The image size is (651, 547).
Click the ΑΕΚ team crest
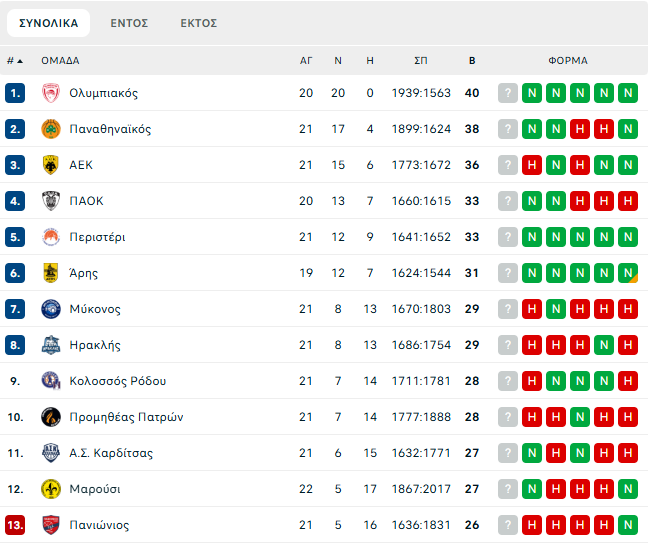pos(51,165)
